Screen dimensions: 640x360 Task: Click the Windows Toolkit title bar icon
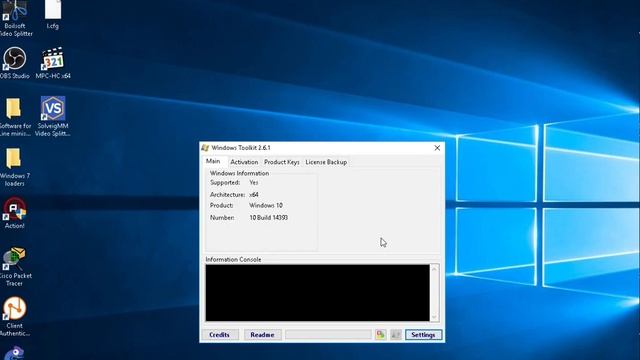pyautogui.click(x=205, y=148)
